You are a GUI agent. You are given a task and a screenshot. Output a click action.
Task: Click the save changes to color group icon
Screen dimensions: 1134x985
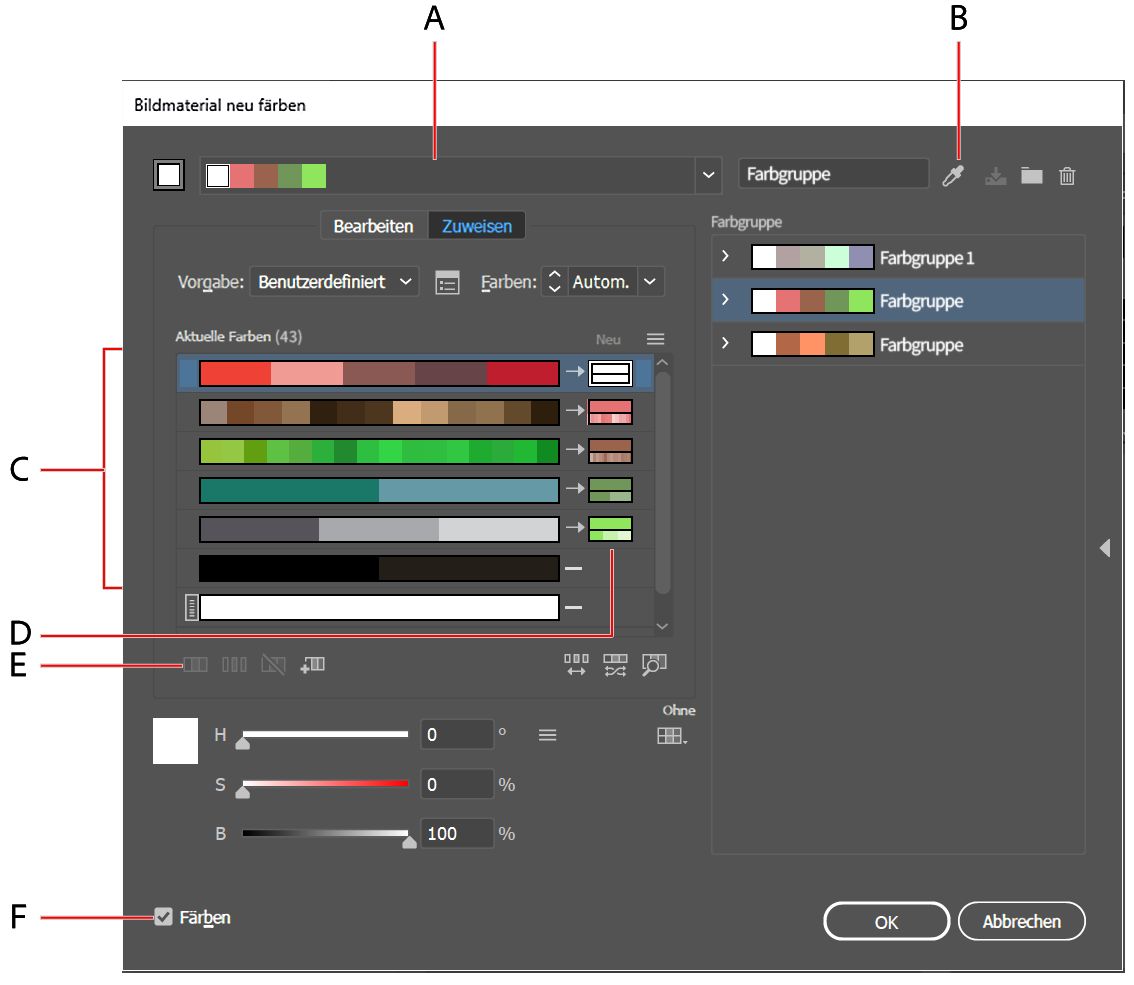tap(996, 176)
